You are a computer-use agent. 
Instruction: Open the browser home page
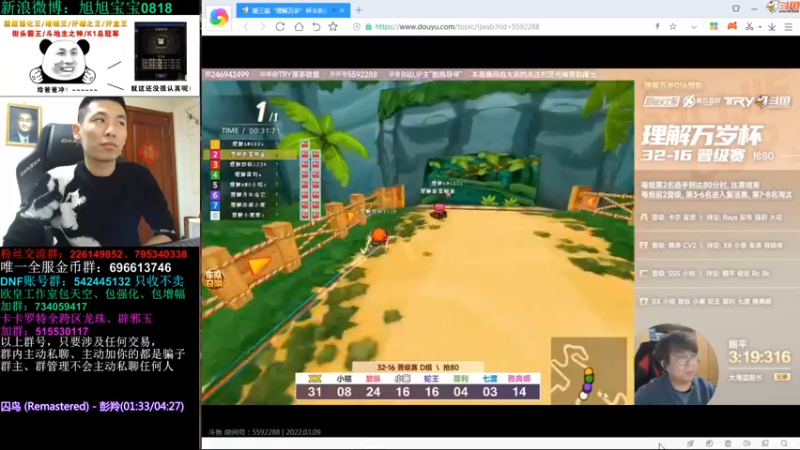[x=298, y=27]
